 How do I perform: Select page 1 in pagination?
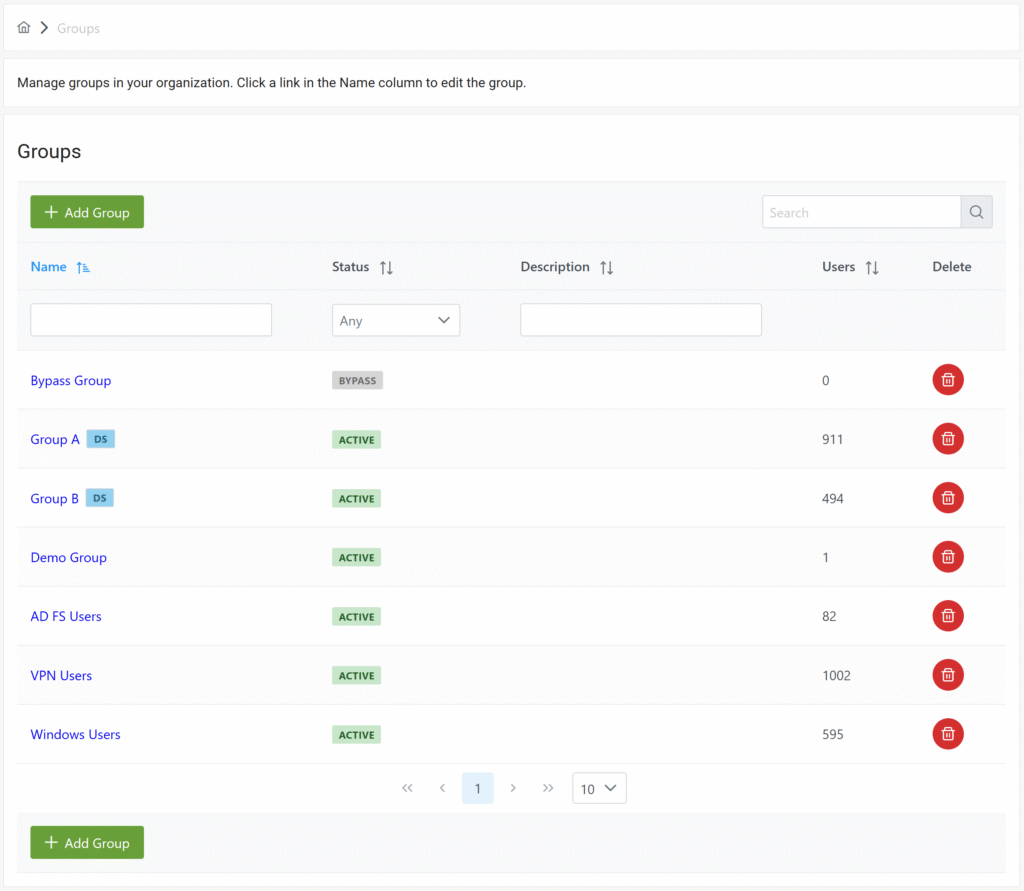click(x=477, y=788)
